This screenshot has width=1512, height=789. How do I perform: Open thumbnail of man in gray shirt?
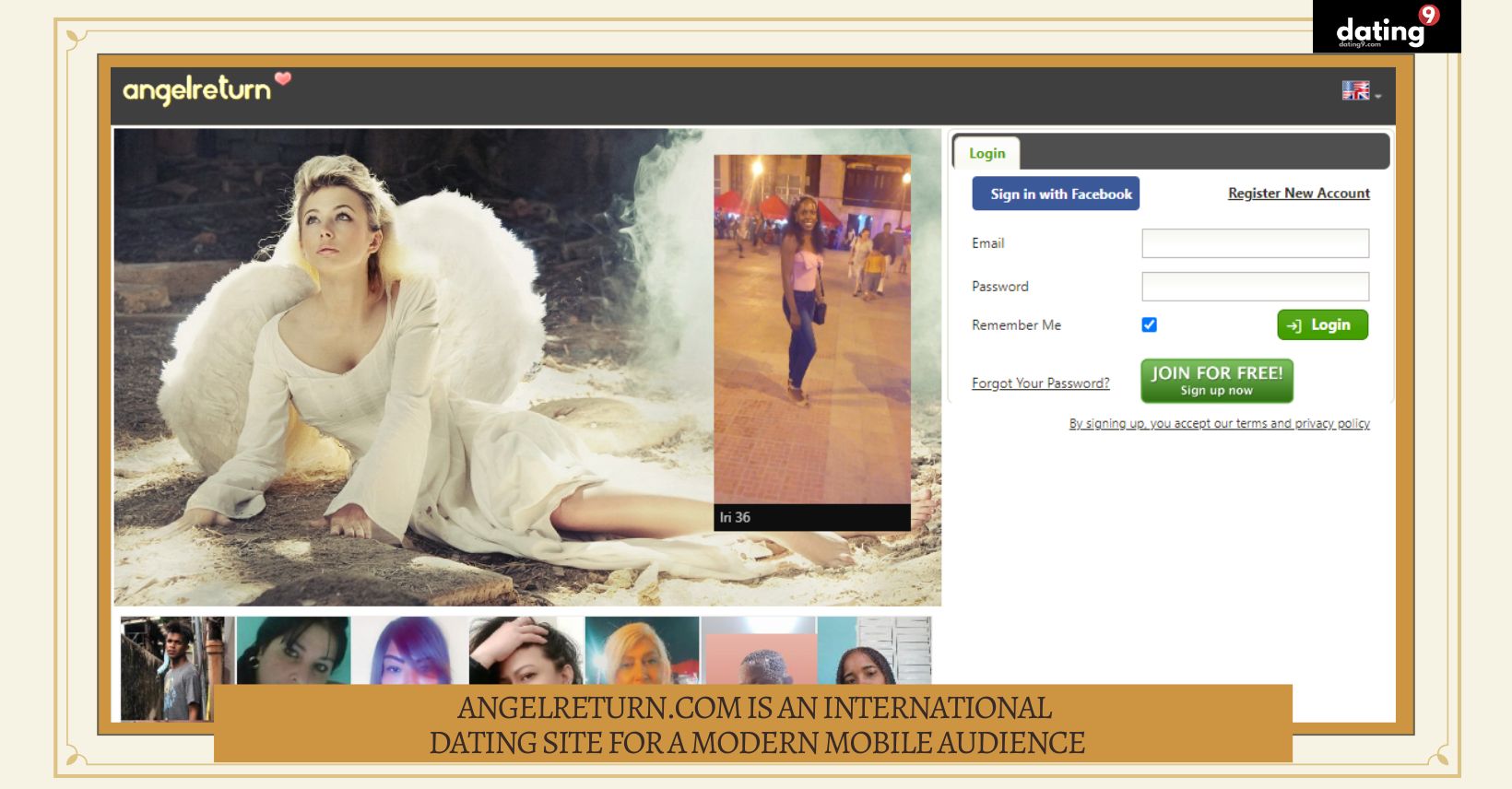177,667
